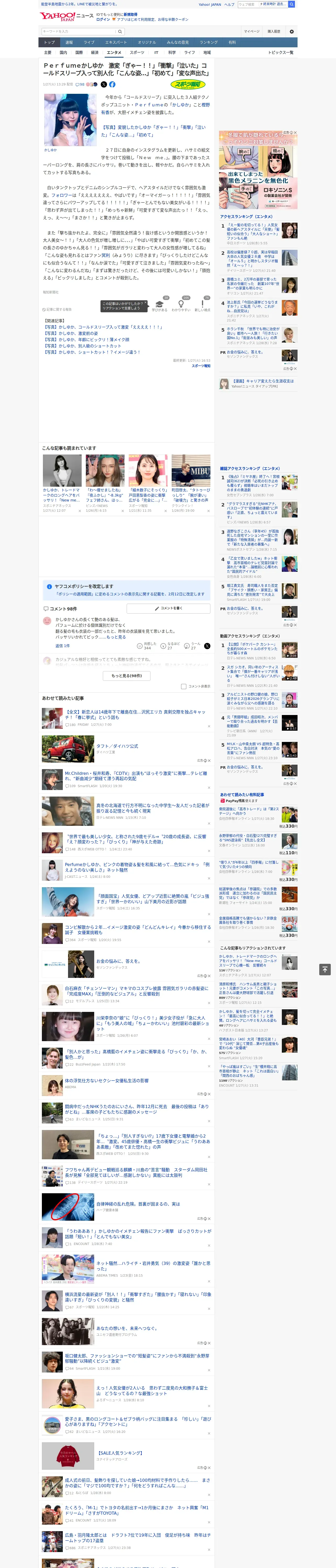This screenshot has height=1568, width=336.
Task: Click the もっと見る(98件) button
Action: click(127, 676)
